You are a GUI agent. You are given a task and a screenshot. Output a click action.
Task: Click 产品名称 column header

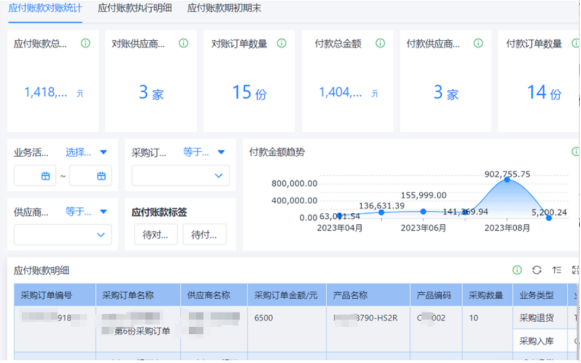pos(368,295)
